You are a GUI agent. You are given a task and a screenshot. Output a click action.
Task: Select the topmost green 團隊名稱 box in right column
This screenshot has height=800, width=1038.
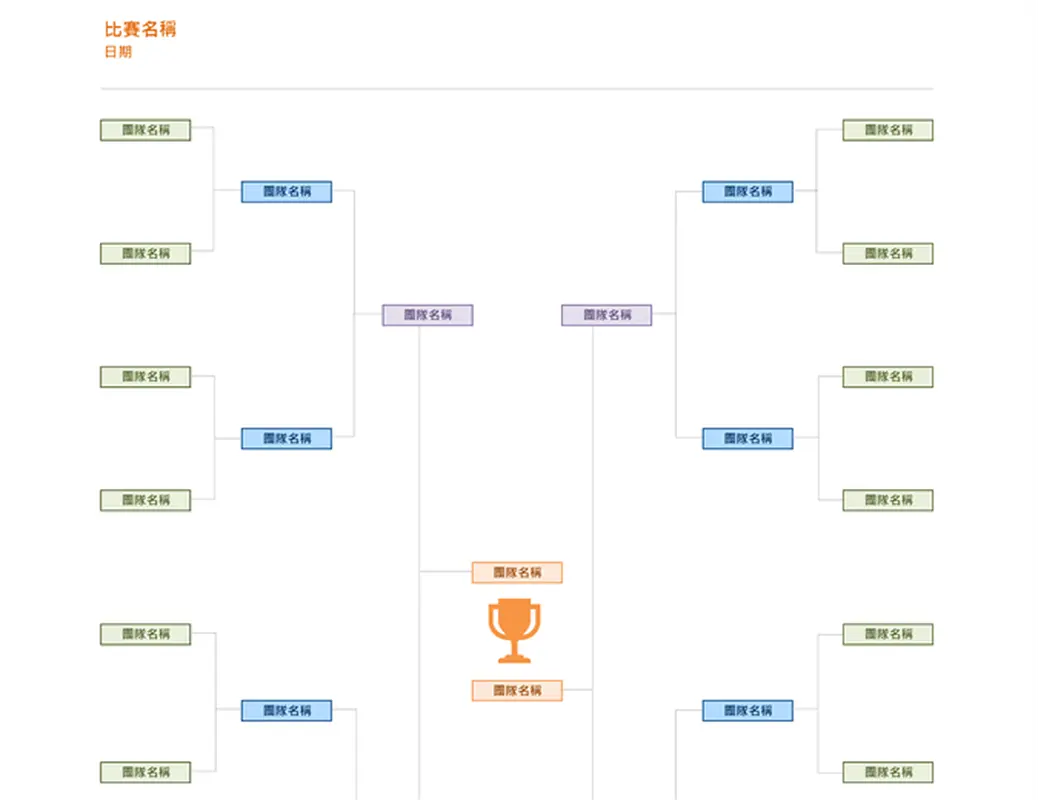pos(888,130)
